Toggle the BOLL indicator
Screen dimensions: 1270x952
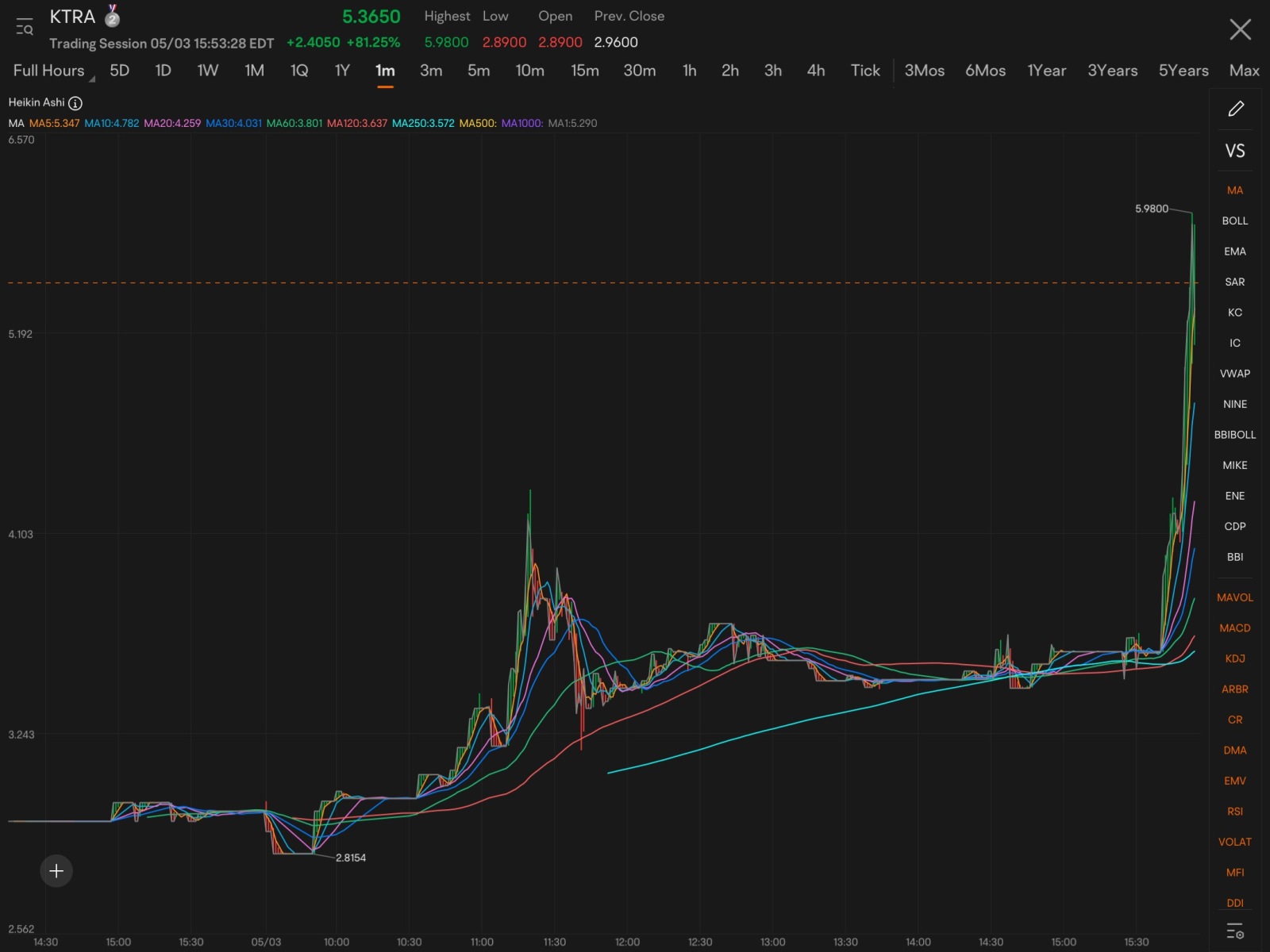[x=1235, y=221]
